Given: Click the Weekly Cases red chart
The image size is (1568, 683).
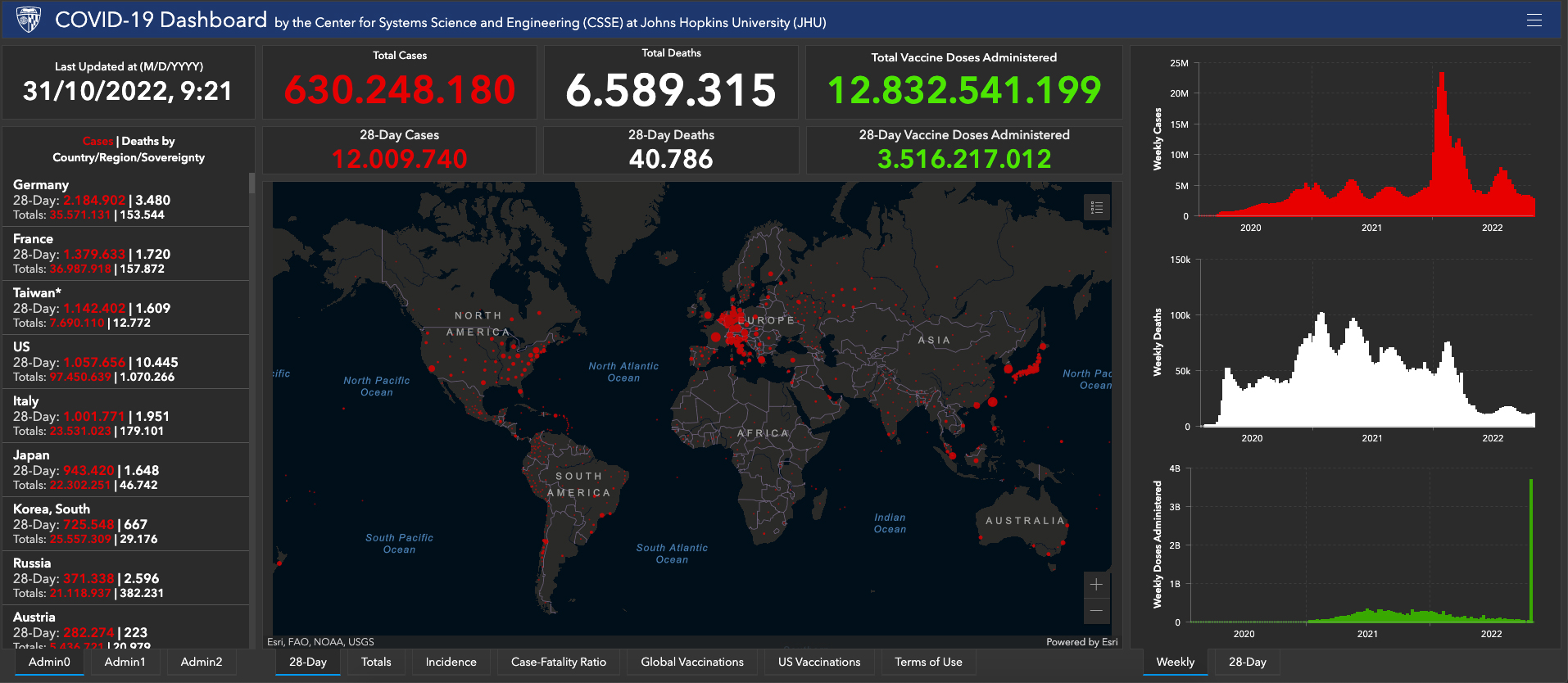Looking at the screenshot, I should click(1366, 144).
